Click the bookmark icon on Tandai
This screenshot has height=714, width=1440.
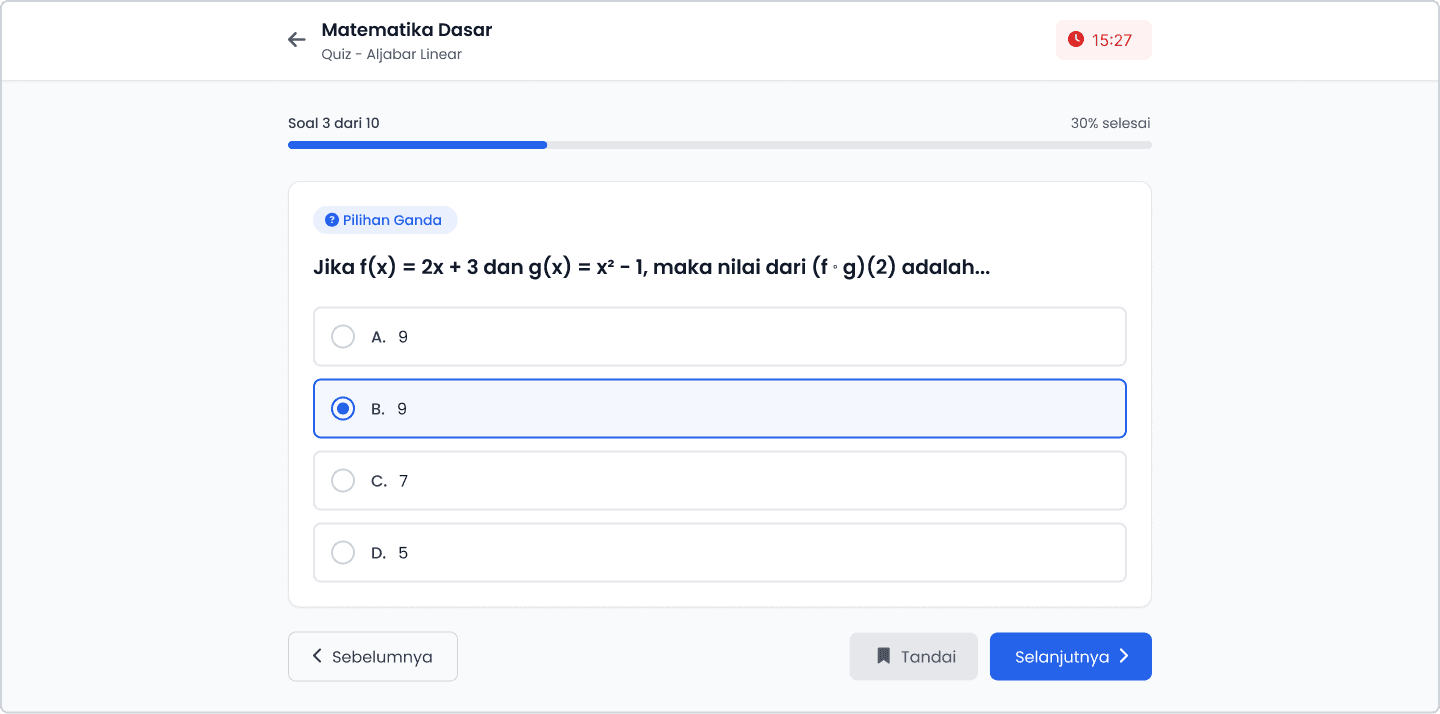tap(883, 656)
